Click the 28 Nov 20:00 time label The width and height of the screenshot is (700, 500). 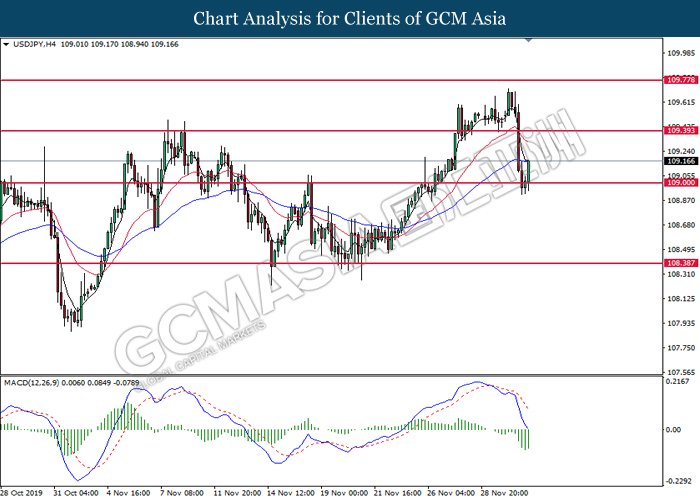[x=504, y=493]
